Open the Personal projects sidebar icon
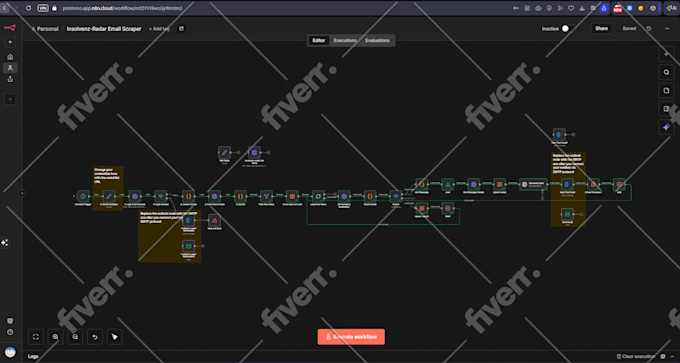 coord(10,68)
